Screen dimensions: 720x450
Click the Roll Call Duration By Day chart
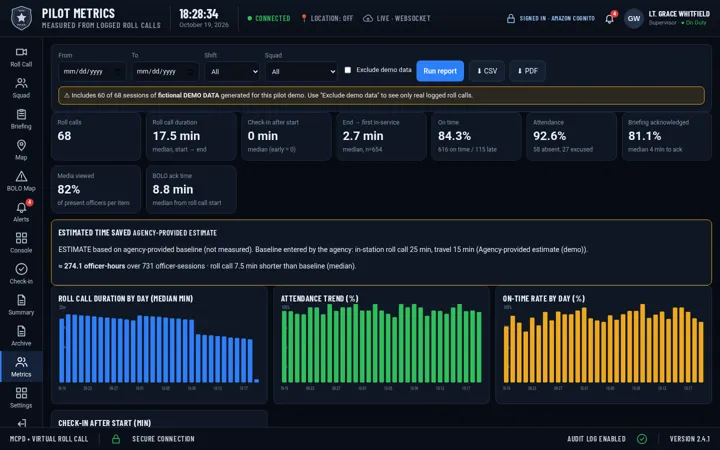(x=159, y=345)
